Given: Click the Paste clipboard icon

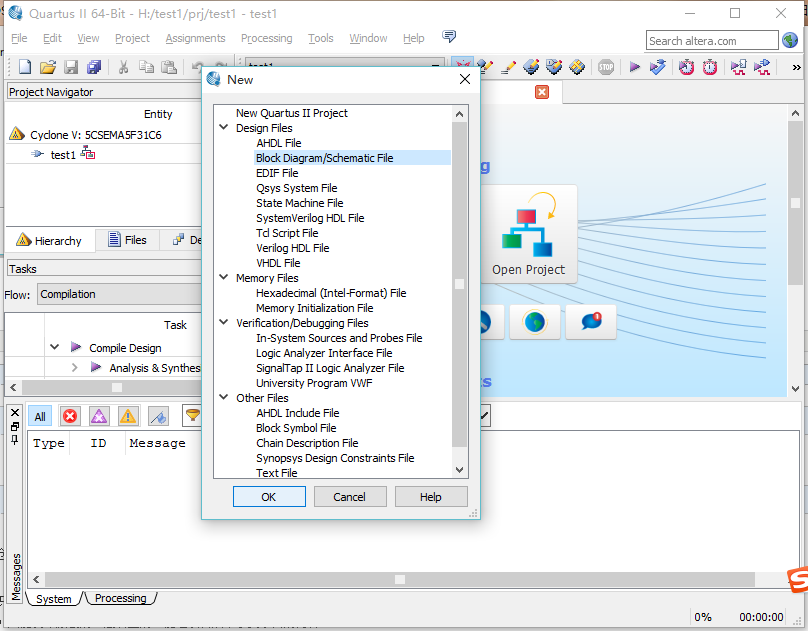Looking at the screenshot, I should click(x=169, y=67).
